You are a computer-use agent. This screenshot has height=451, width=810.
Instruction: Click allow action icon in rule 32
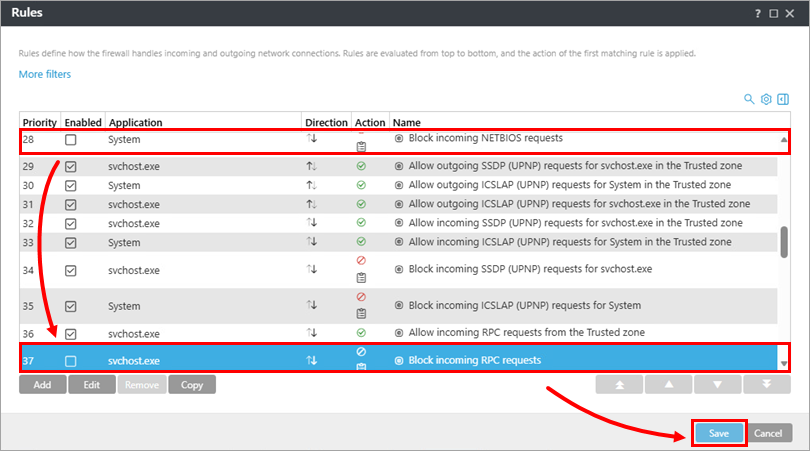click(361, 223)
